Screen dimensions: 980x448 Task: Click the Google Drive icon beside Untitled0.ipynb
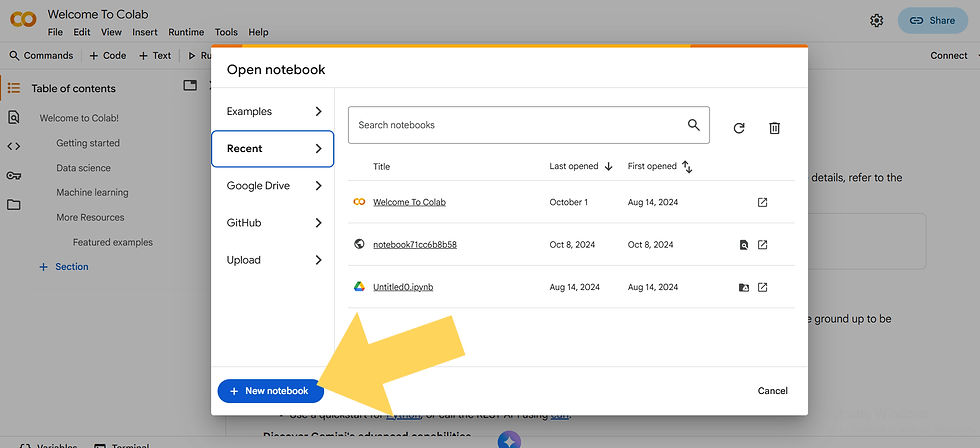point(359,287)
